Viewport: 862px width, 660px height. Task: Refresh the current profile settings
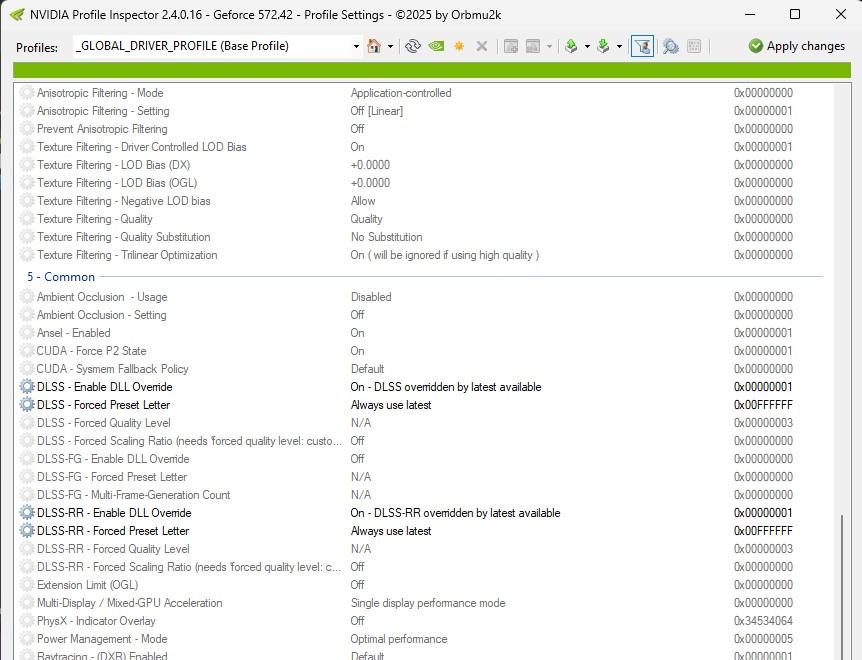coord(413,46)
